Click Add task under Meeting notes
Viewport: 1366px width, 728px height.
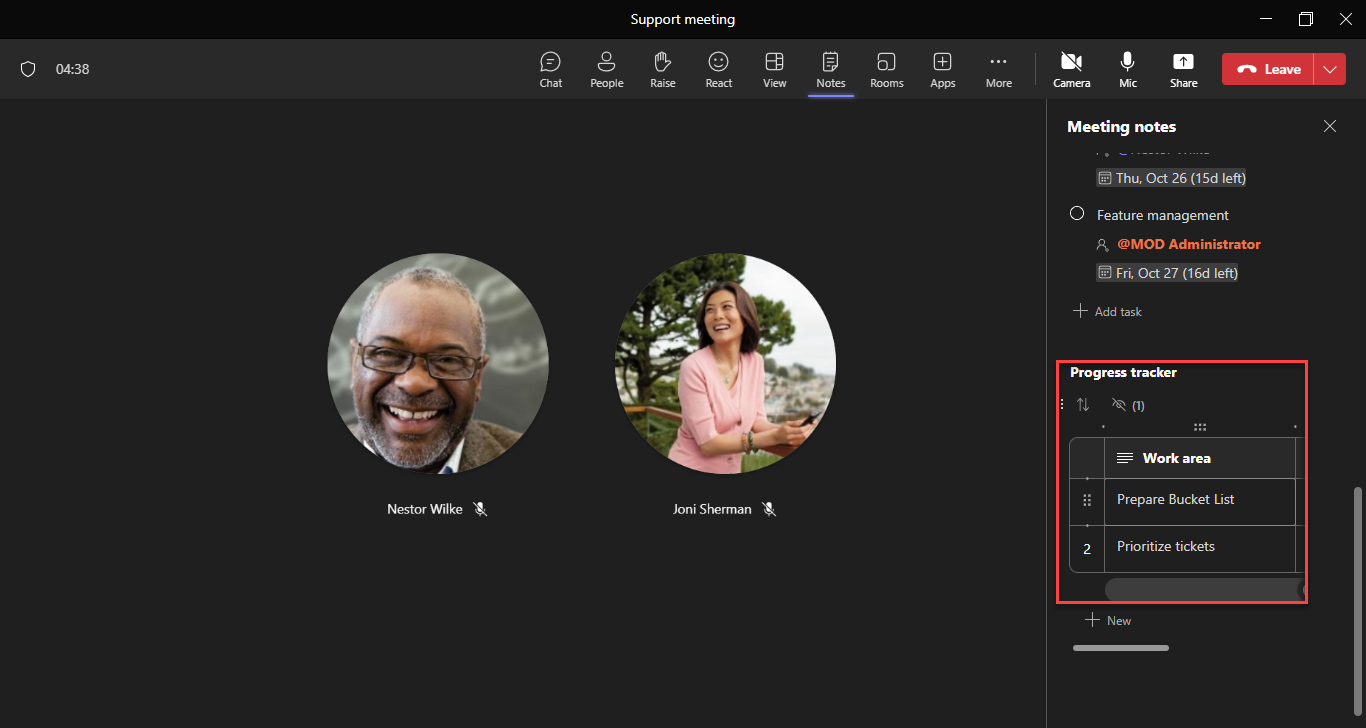point(1107,311)
